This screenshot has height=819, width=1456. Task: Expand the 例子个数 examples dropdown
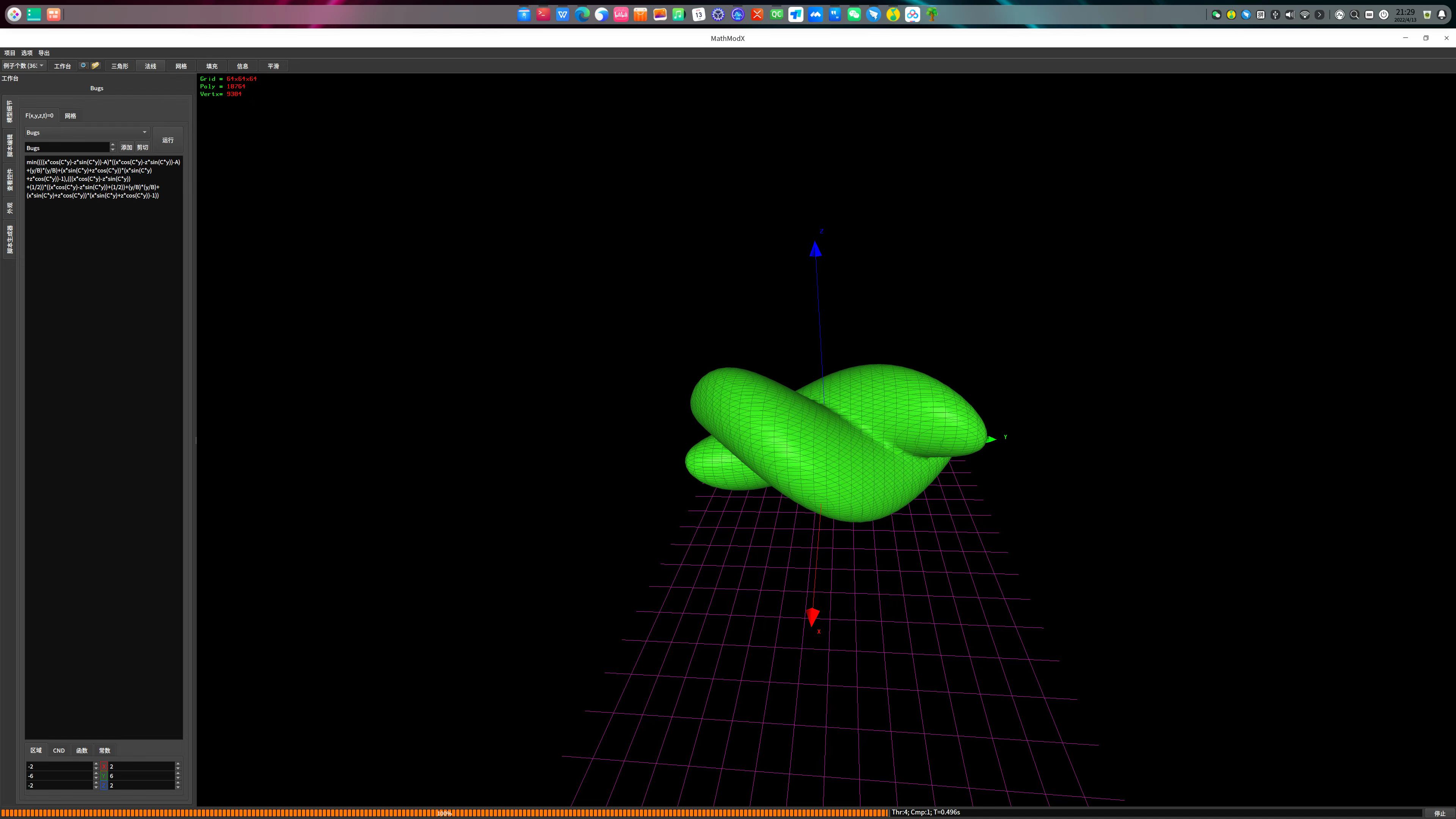[x=23, y=66]
